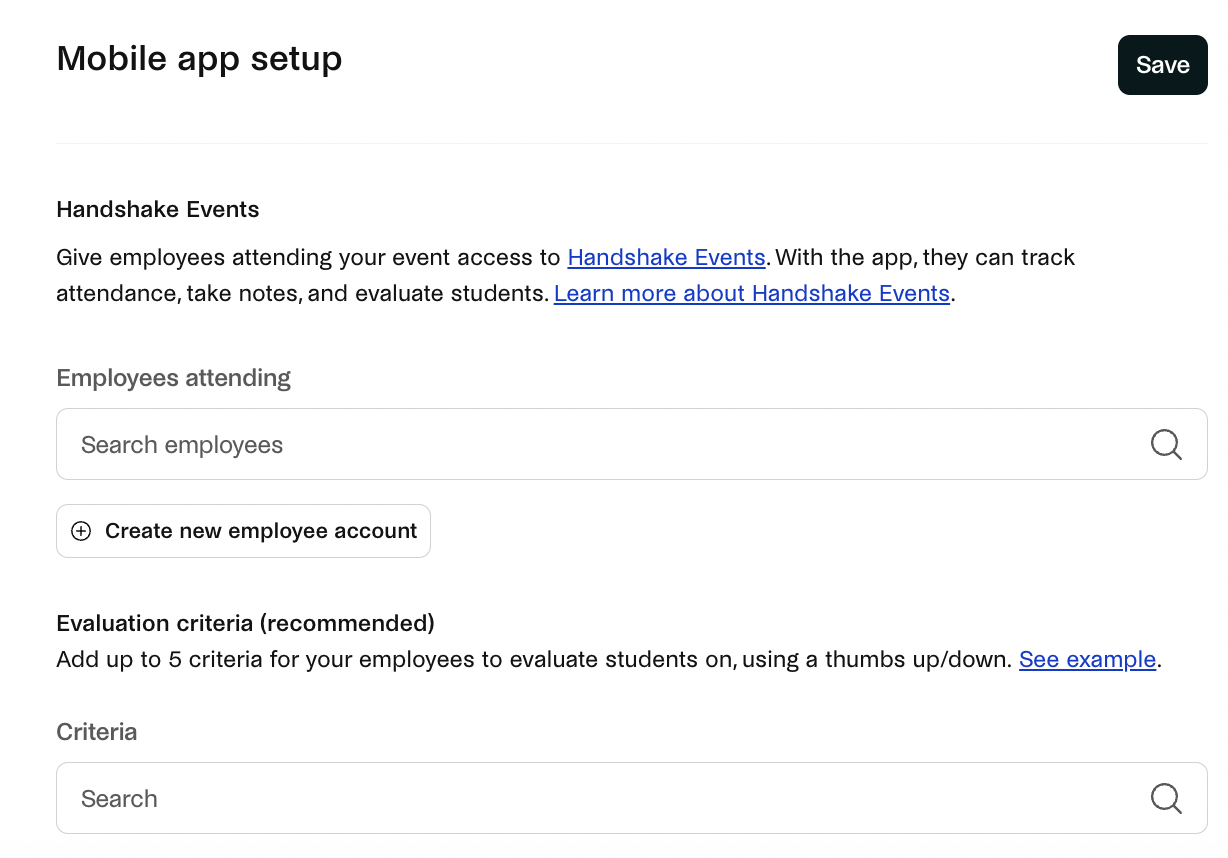Click the Handshake Events section heading

158,210
